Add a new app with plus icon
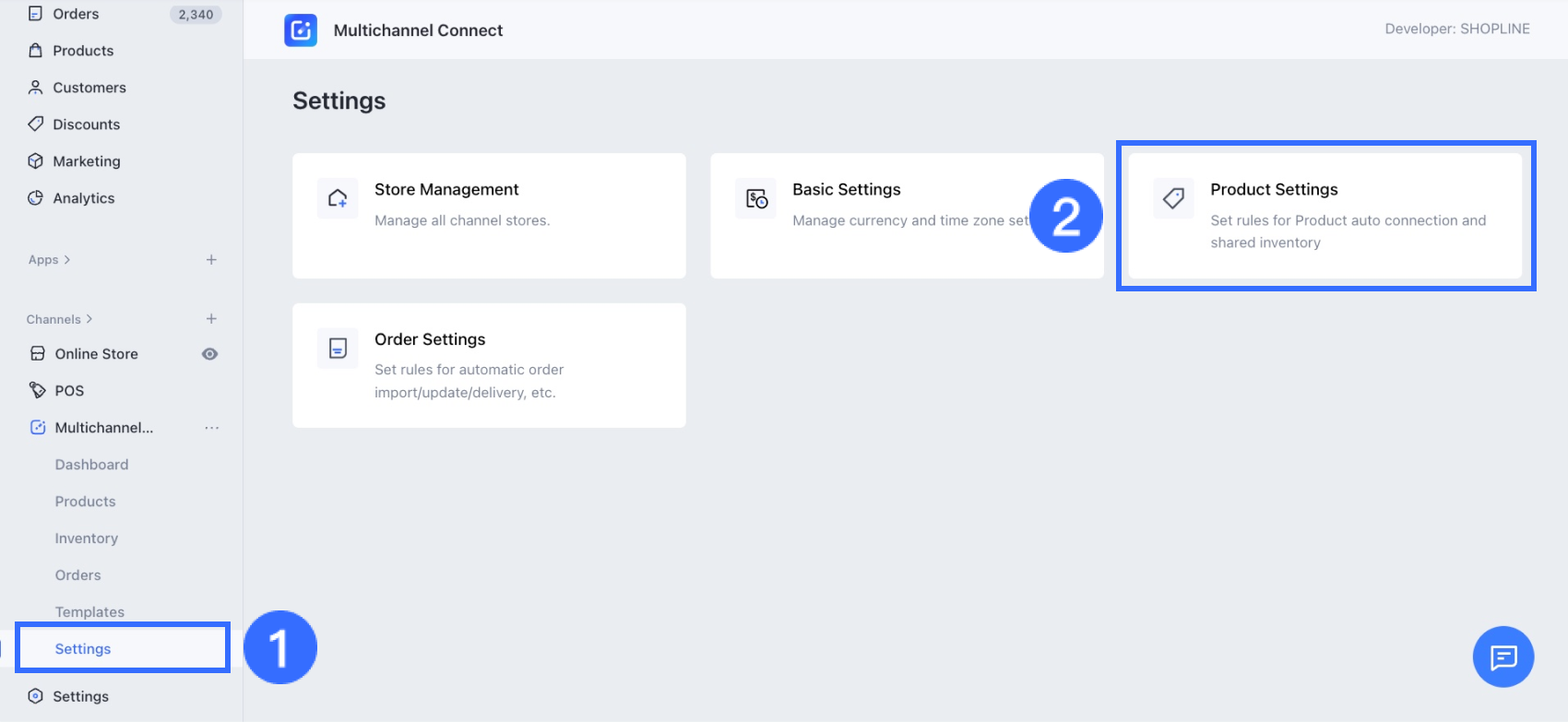 click(211, 260)
